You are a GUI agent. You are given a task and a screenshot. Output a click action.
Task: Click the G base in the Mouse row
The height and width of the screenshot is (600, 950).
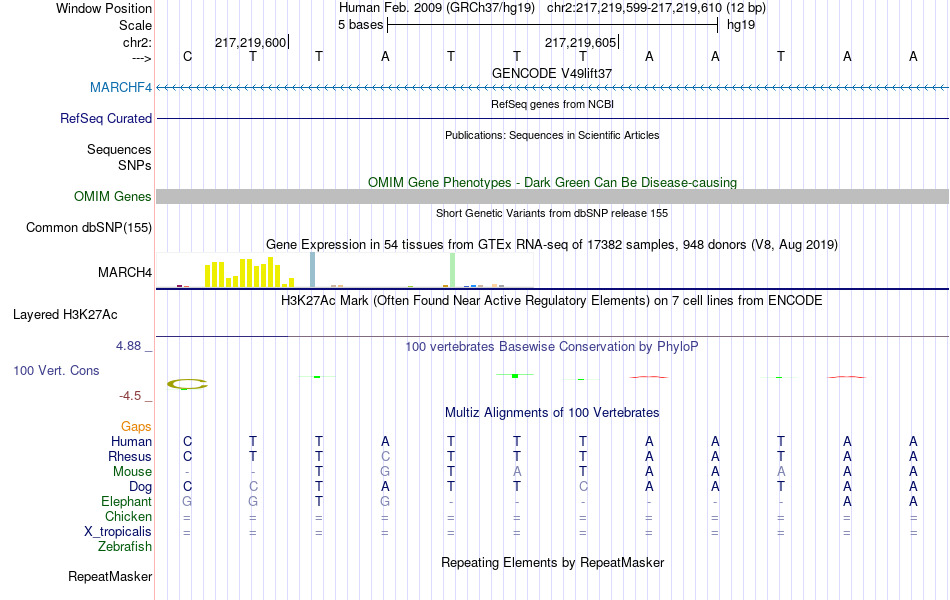tap(385, 472)
